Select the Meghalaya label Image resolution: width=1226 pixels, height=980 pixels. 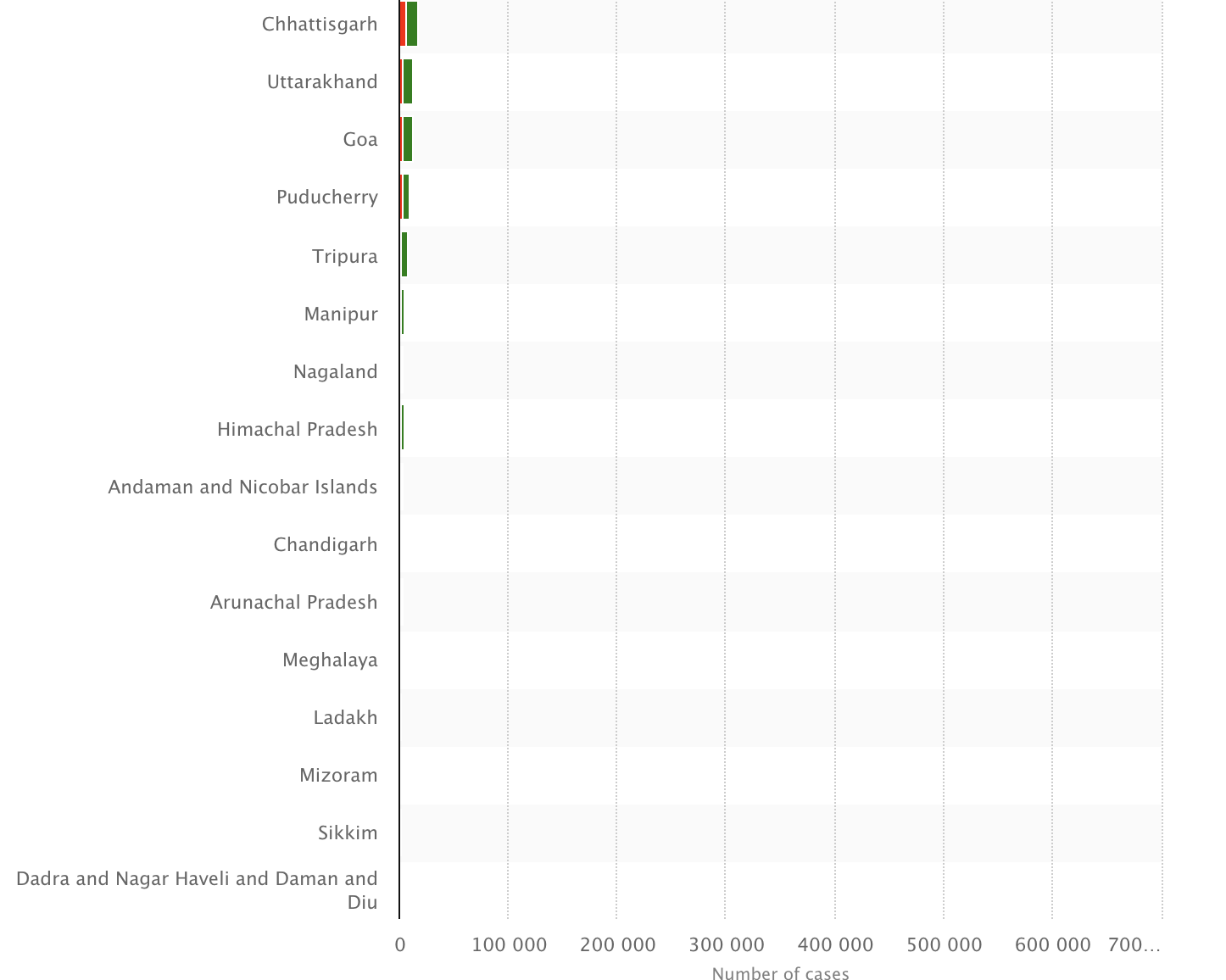(330, 660)
